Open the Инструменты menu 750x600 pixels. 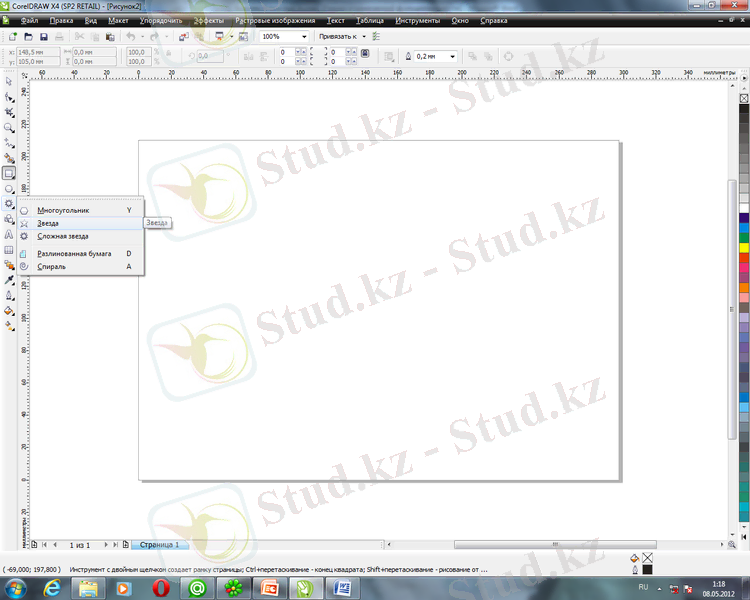[418, 21]
